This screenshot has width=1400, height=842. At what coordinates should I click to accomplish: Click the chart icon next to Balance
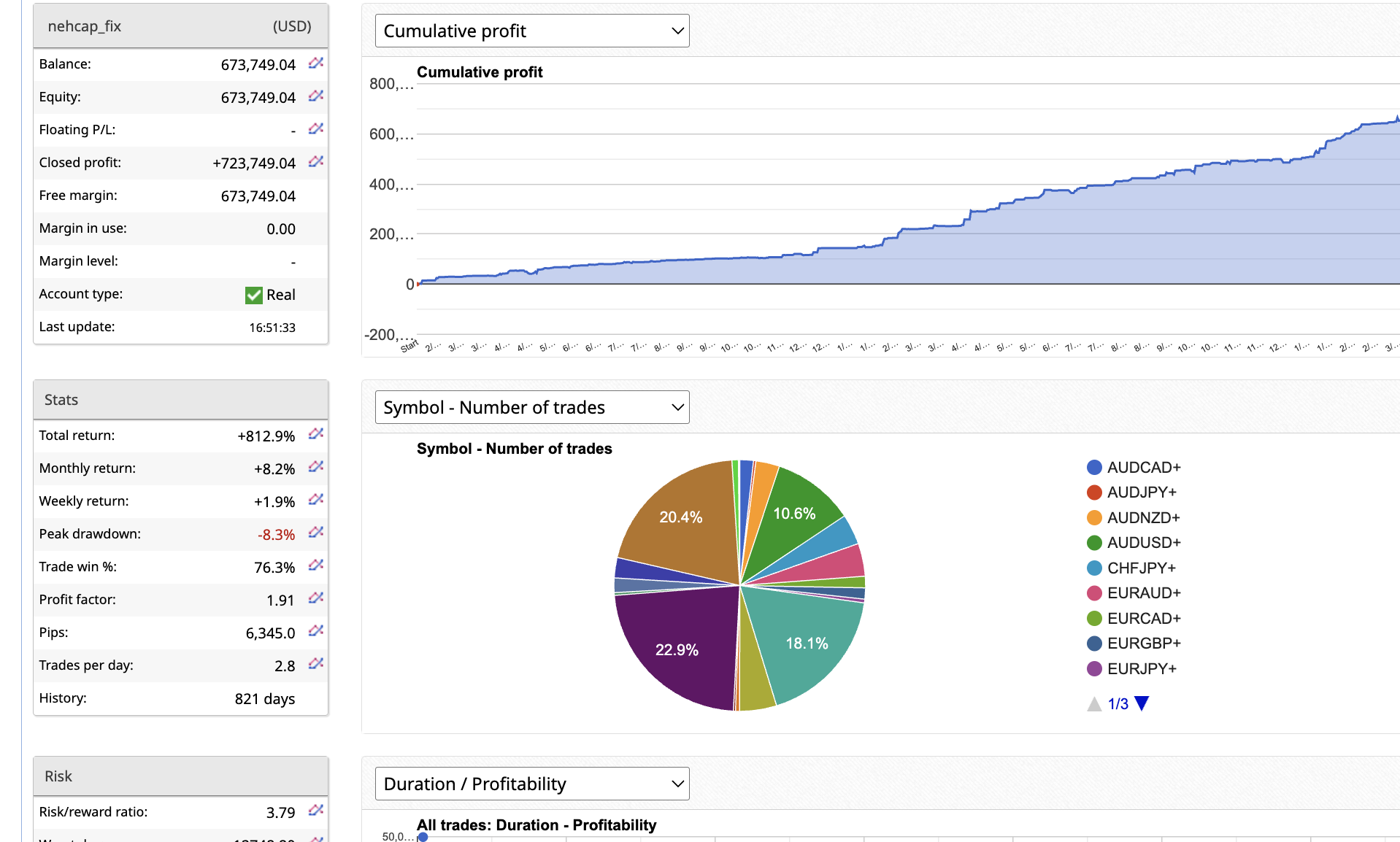pyautogui.click(x=315, y=63)
